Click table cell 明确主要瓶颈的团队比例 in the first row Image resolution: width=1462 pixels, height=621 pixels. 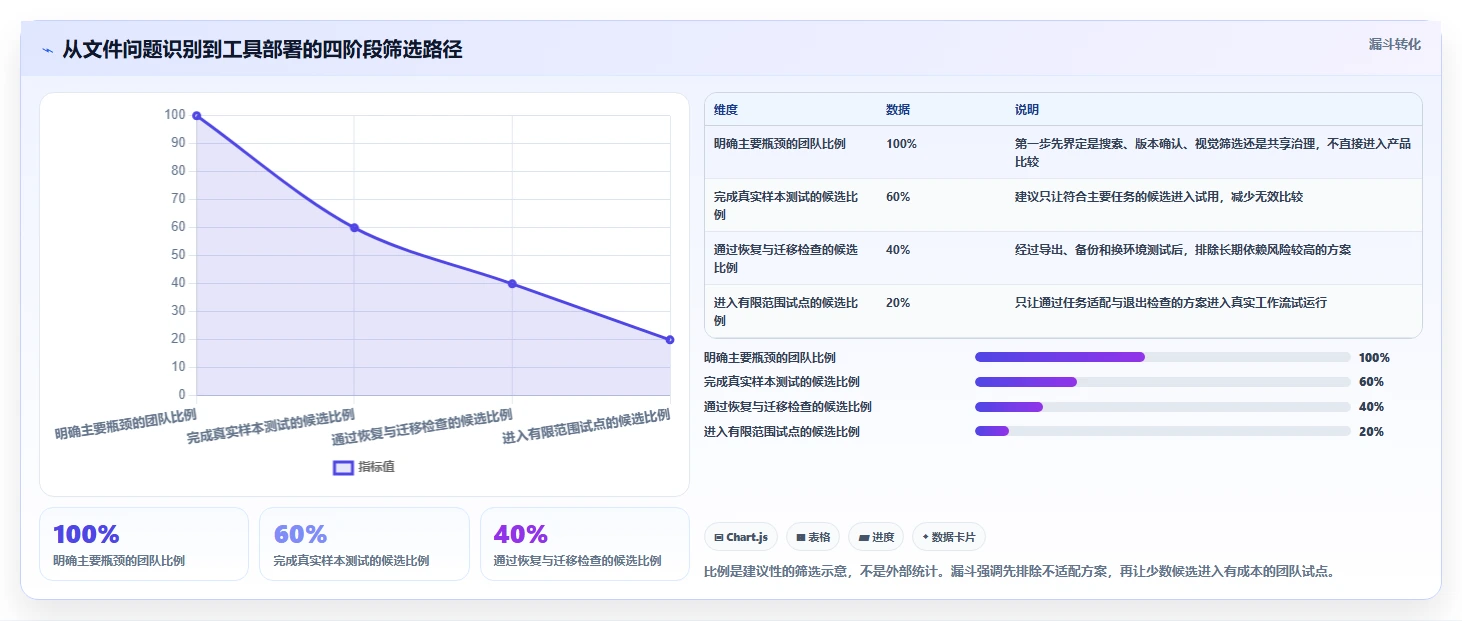coord(780,144)
